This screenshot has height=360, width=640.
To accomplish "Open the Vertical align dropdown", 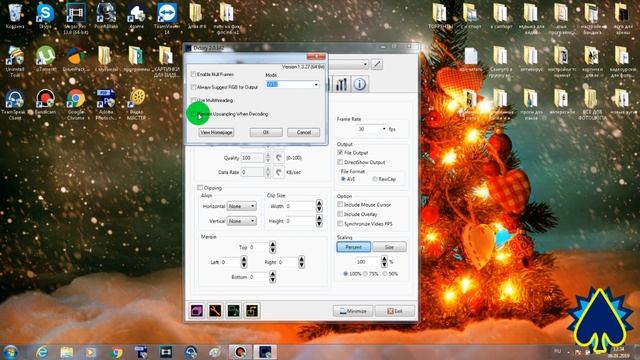I will pos(242,221).
